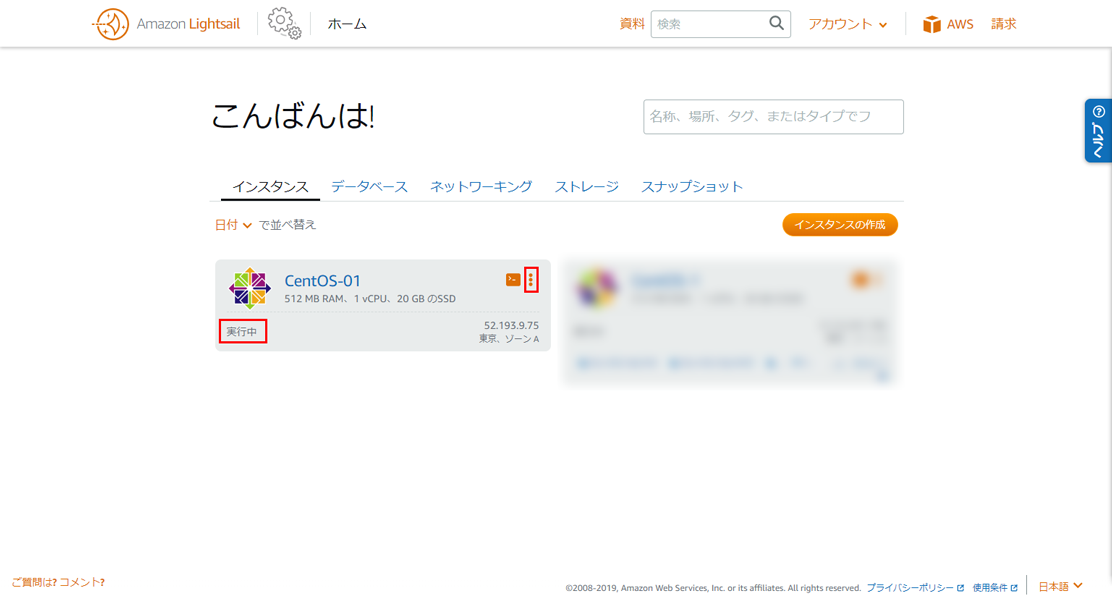This screenshot has width=1112, height=600.
Task: Open the blue ヘルプ help side tab
Action: pyautogui.click(x=1098, y=130)
